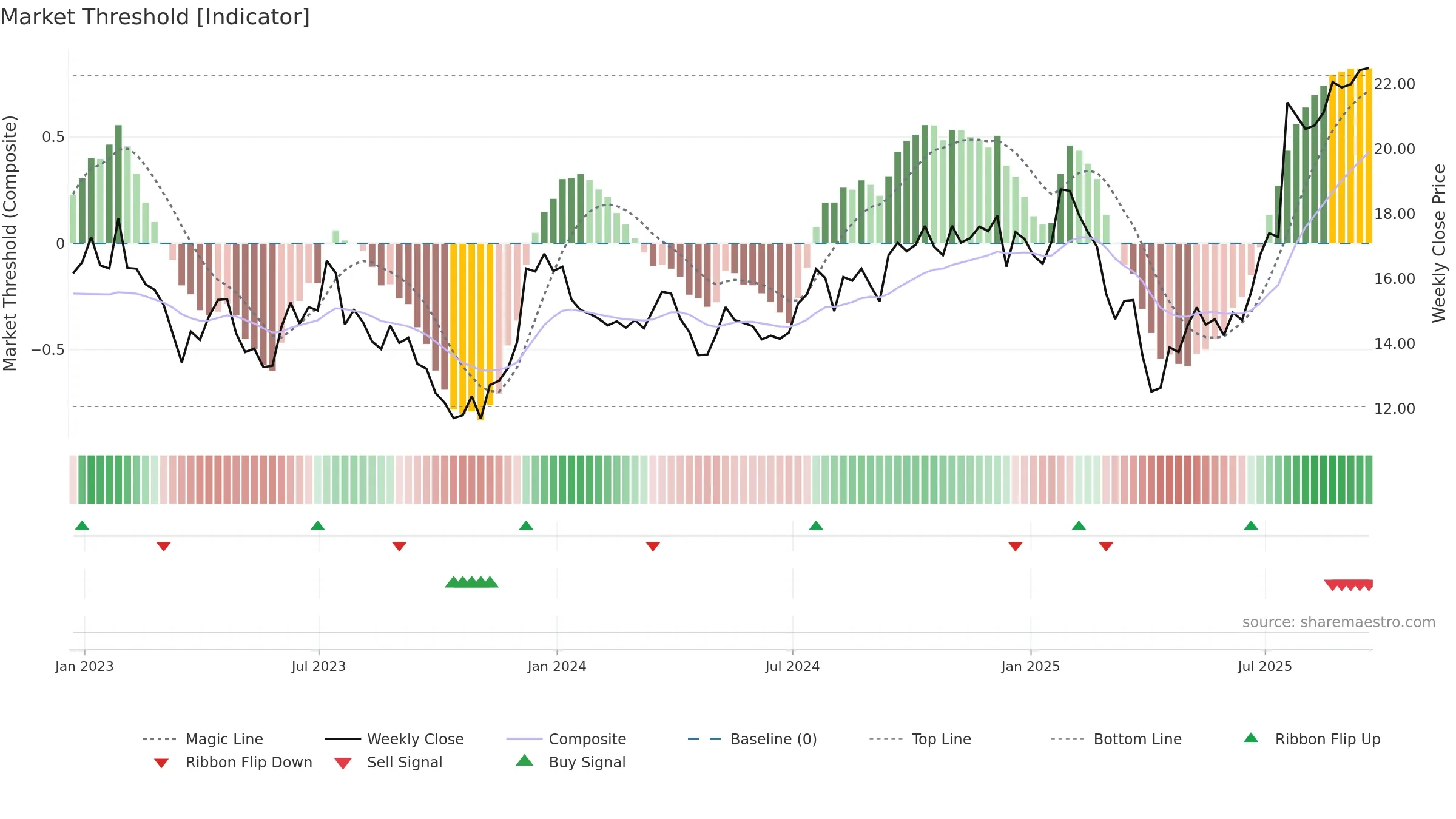Toggle the Composite legend entry

coord(566,739)
